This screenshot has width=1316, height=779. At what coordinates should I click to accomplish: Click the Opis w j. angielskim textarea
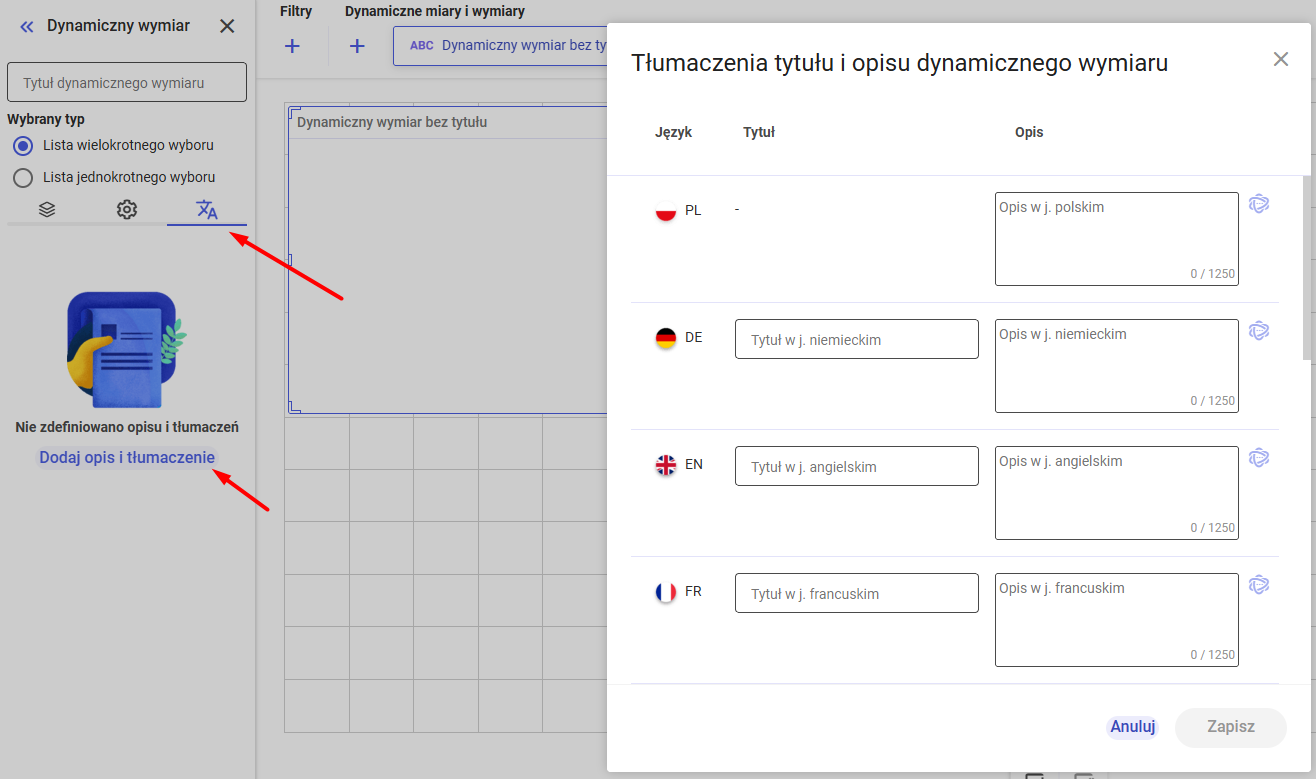[1116, 492]
